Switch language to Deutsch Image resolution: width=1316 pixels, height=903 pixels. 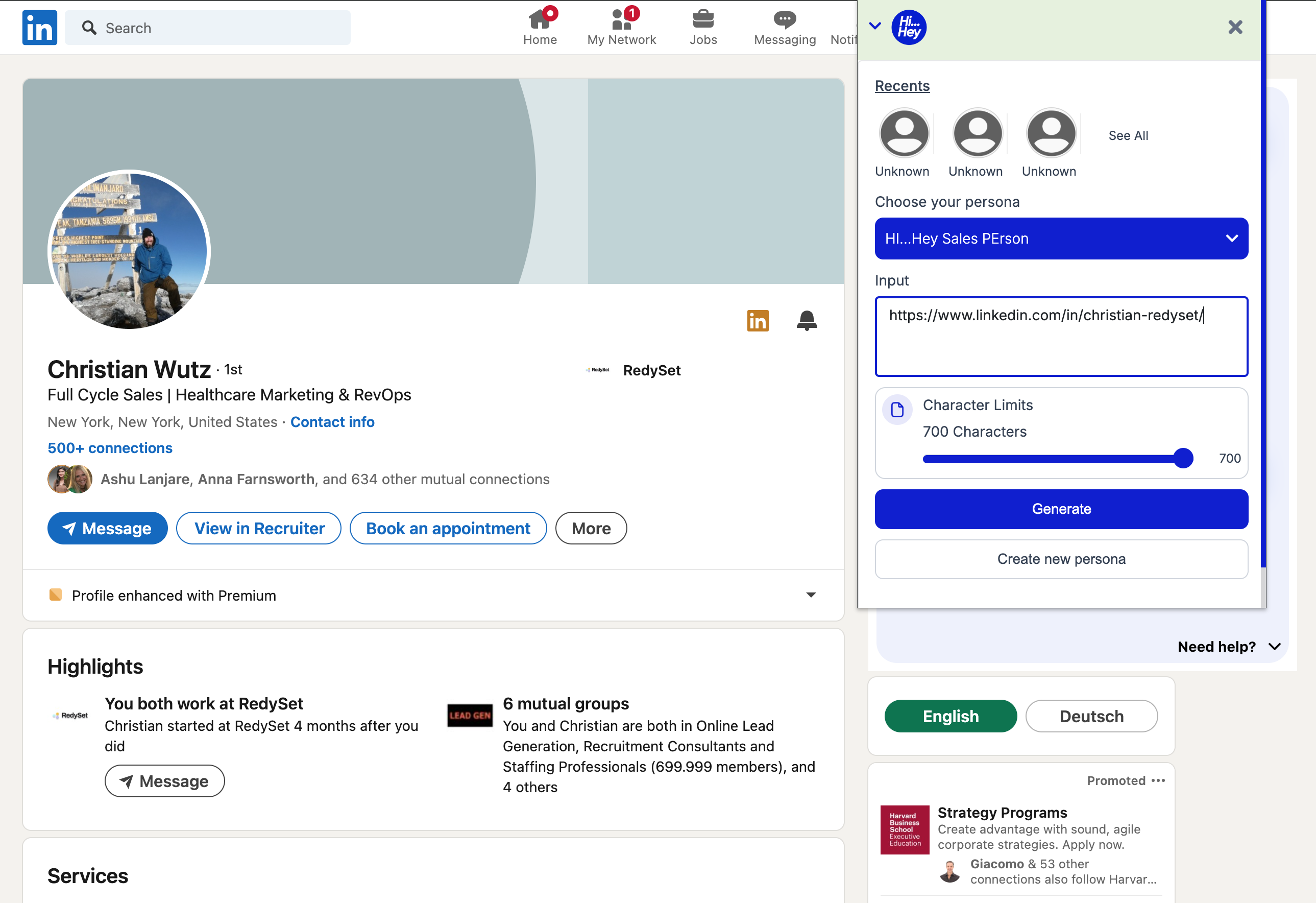[1091, 716]
